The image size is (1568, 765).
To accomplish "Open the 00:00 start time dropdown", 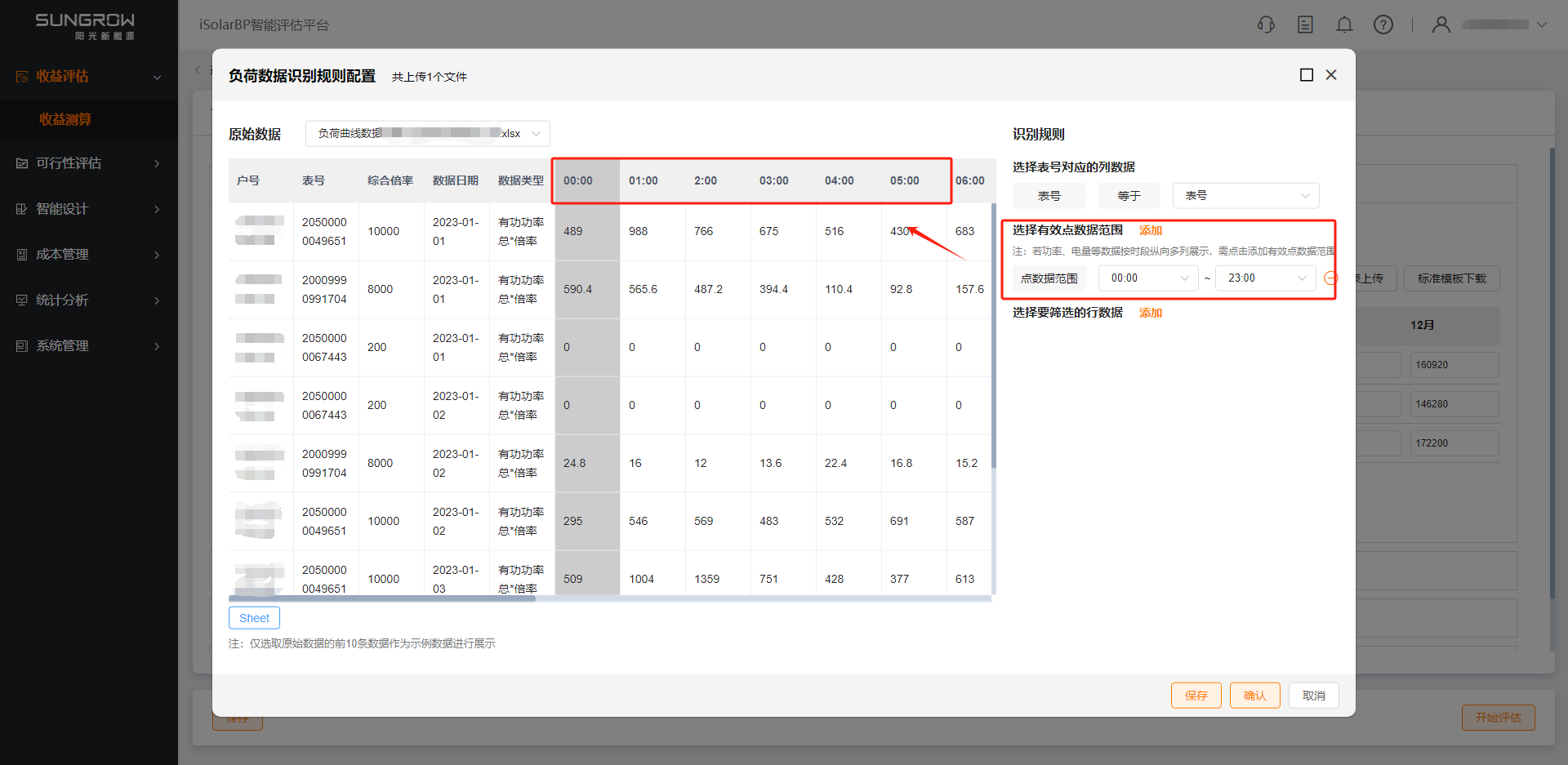I will [x=1147, y=278].
